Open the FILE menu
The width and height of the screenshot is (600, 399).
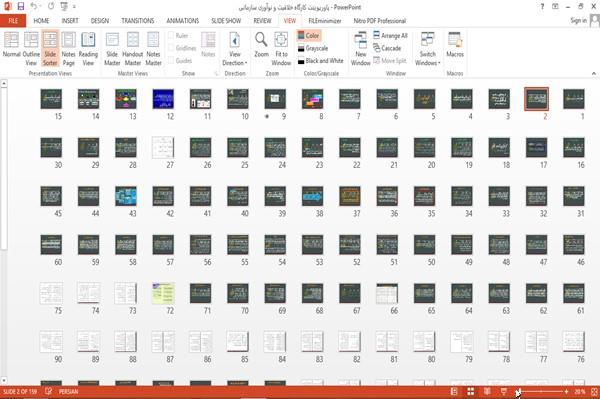point(13,21)
